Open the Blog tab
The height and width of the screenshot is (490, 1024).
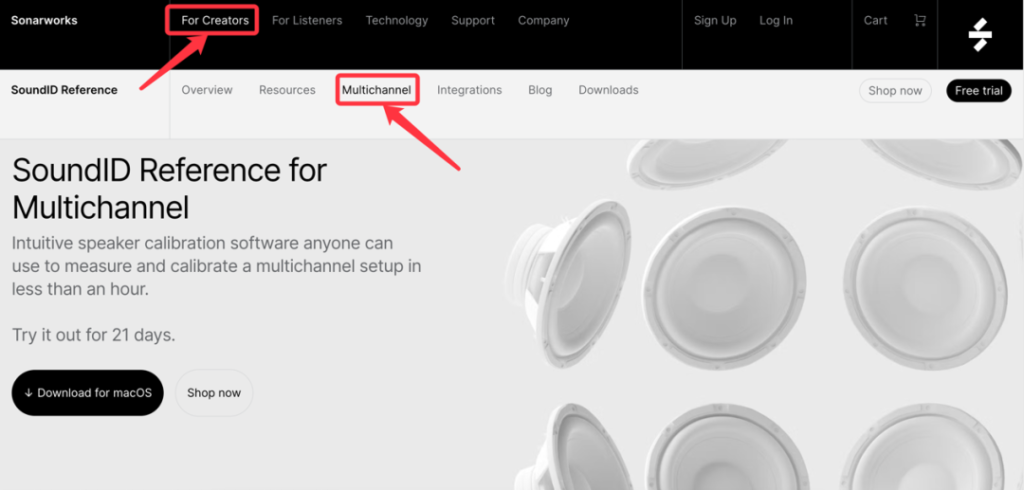point(540,90)
